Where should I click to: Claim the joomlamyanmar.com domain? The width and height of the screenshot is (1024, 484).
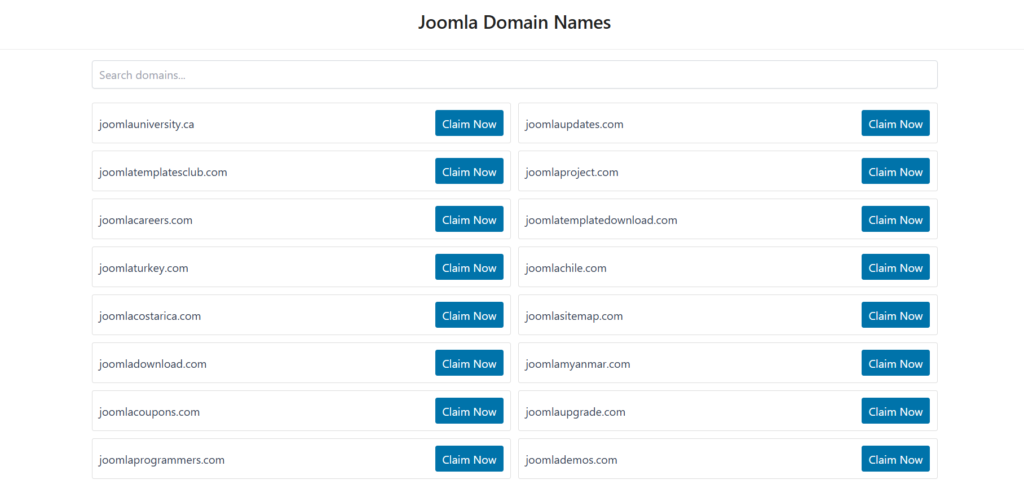(895, 364)
